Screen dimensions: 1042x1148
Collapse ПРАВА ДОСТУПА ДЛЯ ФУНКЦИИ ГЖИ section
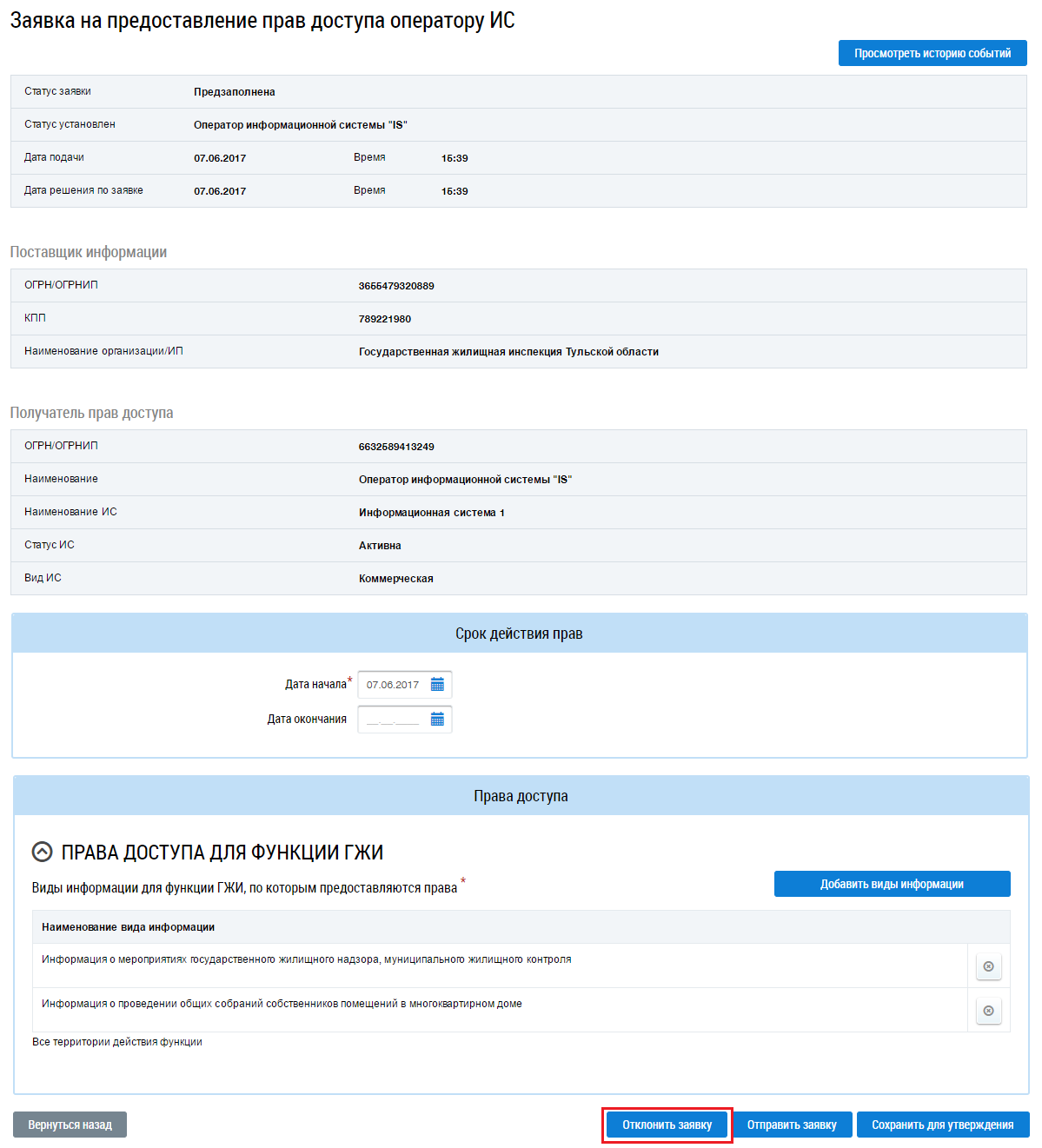point(42,852)
